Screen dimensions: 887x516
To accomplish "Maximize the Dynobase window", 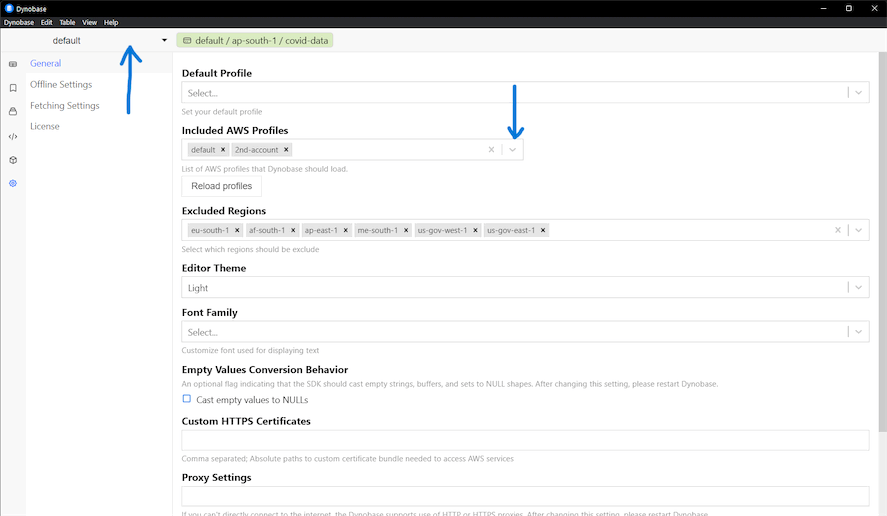I will pyautogui.click(x=849, y=8).
